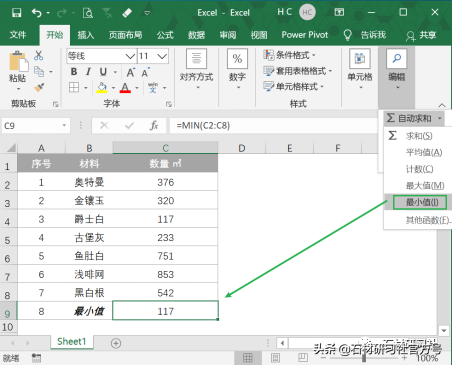Click the select-all corner triangle
The width and height of the screenshot is (452, 365).
tap(11, 147)
